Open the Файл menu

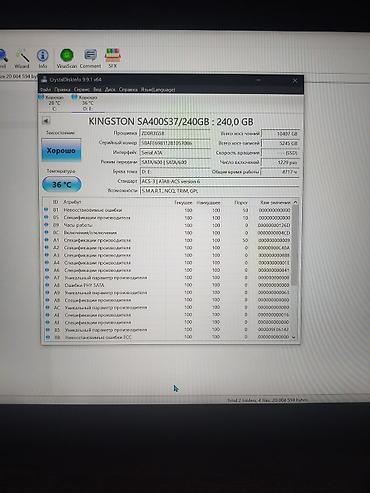(x=45, y=90)
